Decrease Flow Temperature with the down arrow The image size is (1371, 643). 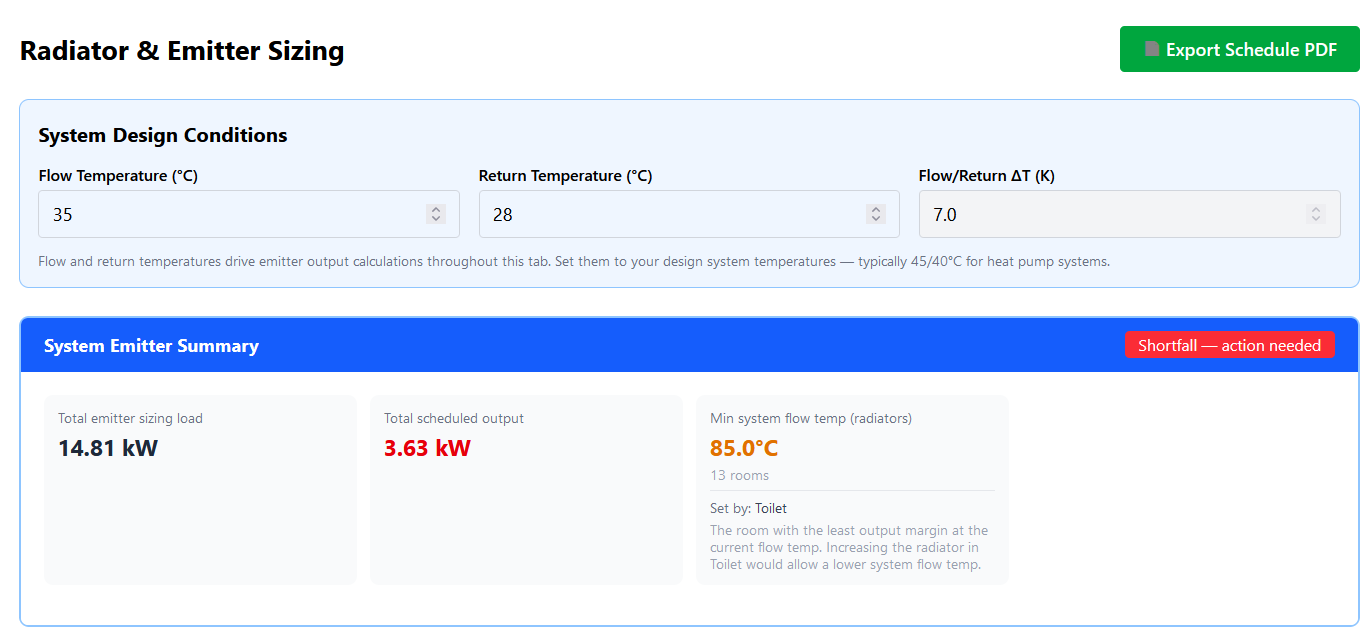[x=435, y=219]
